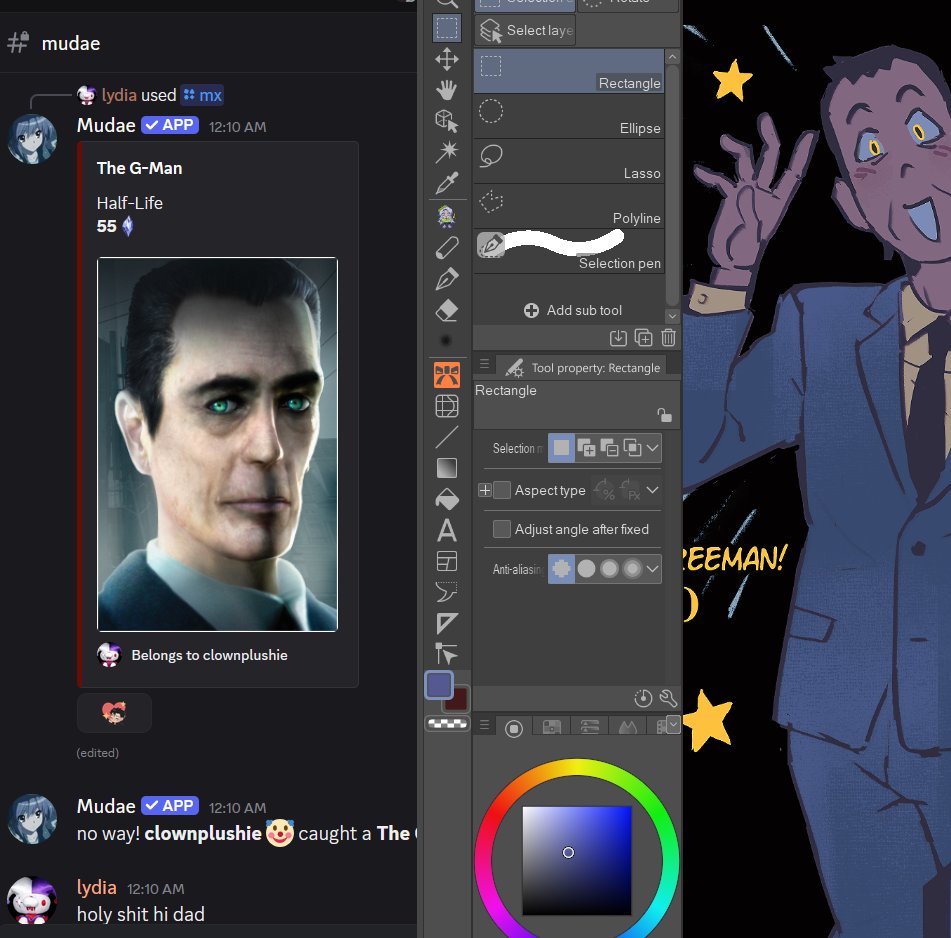The width and height of the screenshot is (951, 938).
Task: Select the Operation object cube tool
Action: click(447, 121)
